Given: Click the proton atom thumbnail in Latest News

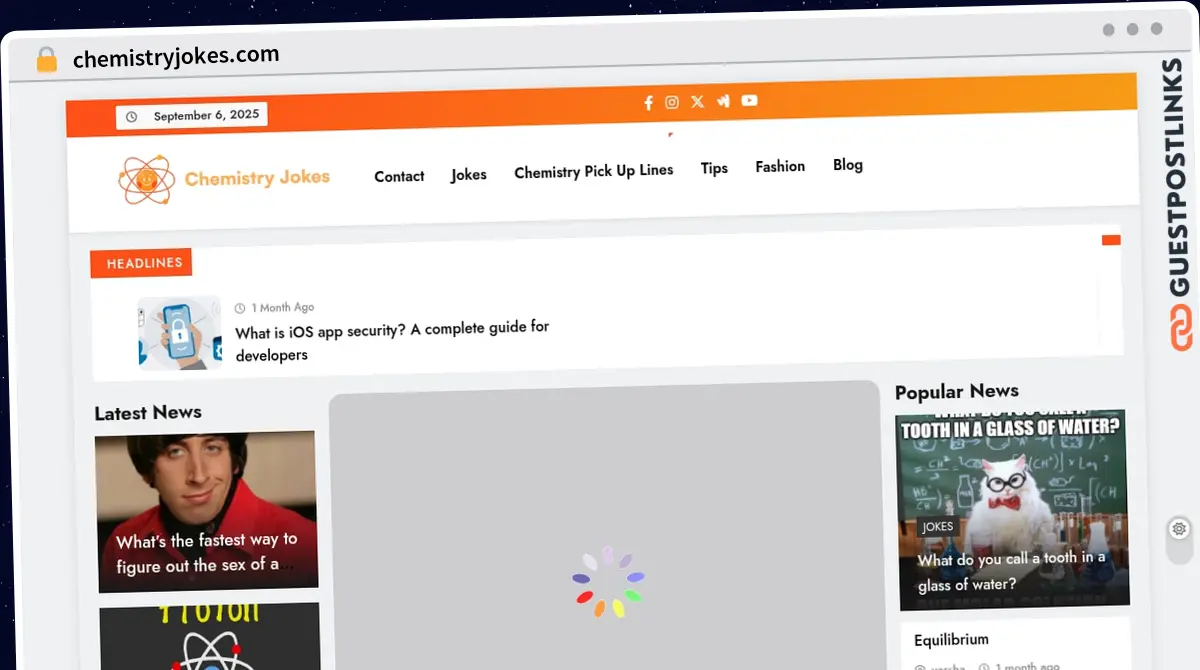Looking at the screenshot, I should tap(210, 636).
